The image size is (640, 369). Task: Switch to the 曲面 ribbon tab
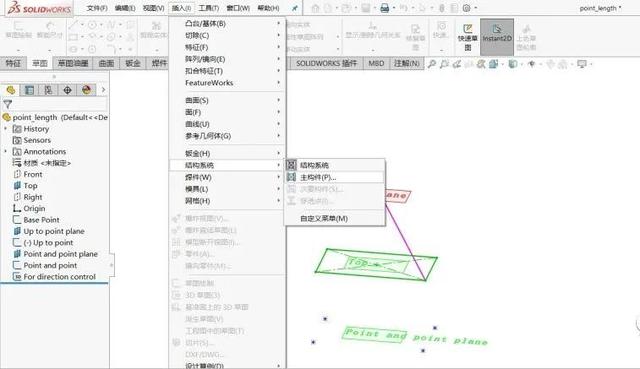[x=107, y=63]
